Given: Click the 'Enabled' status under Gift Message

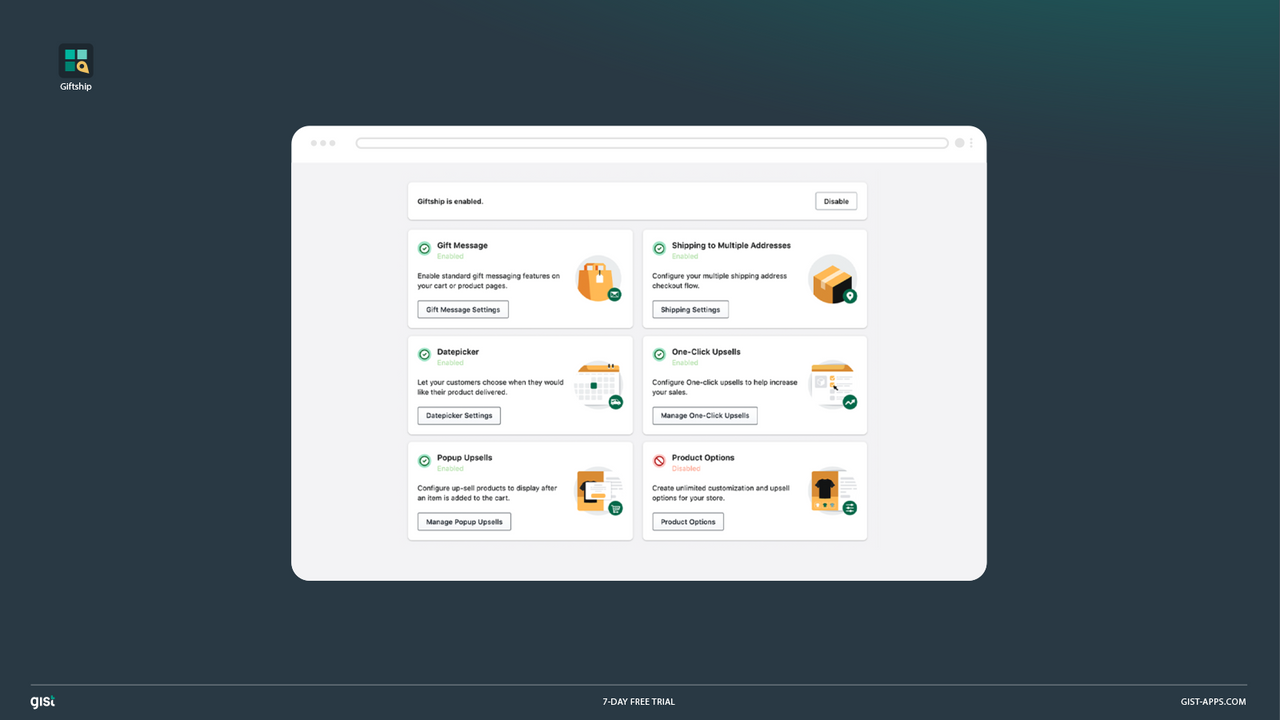Looking at the screenshot, I should 450,256.
